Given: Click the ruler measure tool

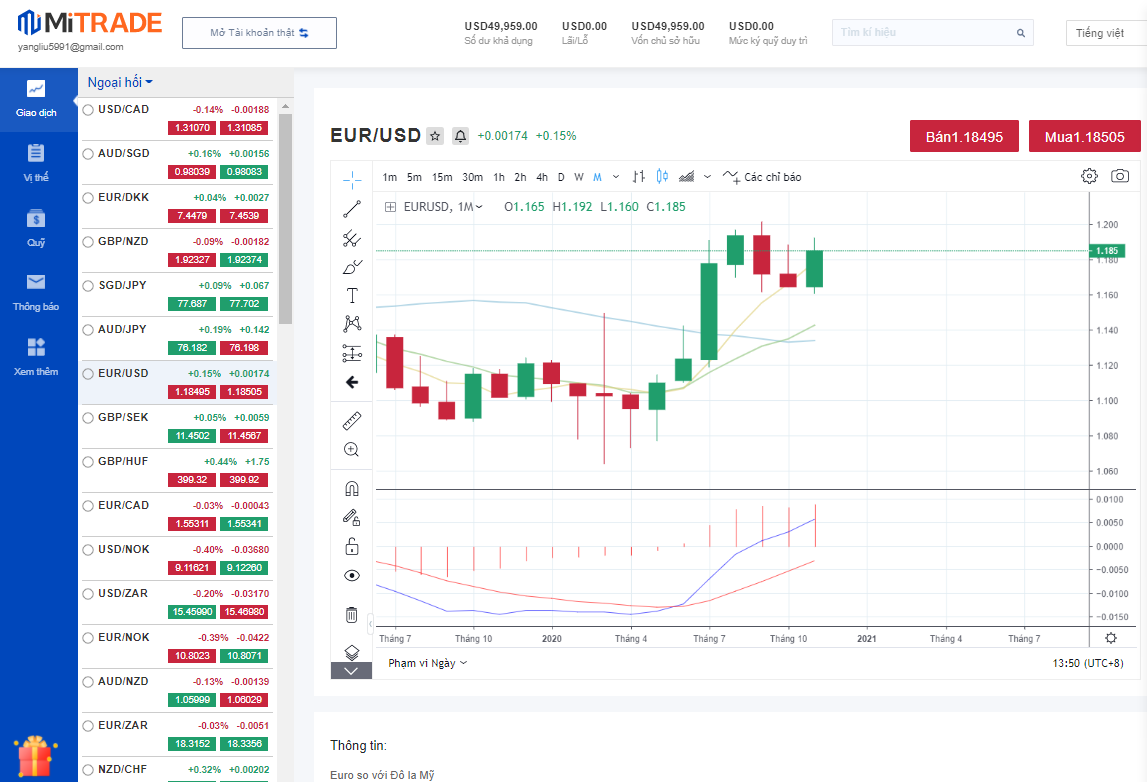Looking at the screenshot, I should pos(351,421).
